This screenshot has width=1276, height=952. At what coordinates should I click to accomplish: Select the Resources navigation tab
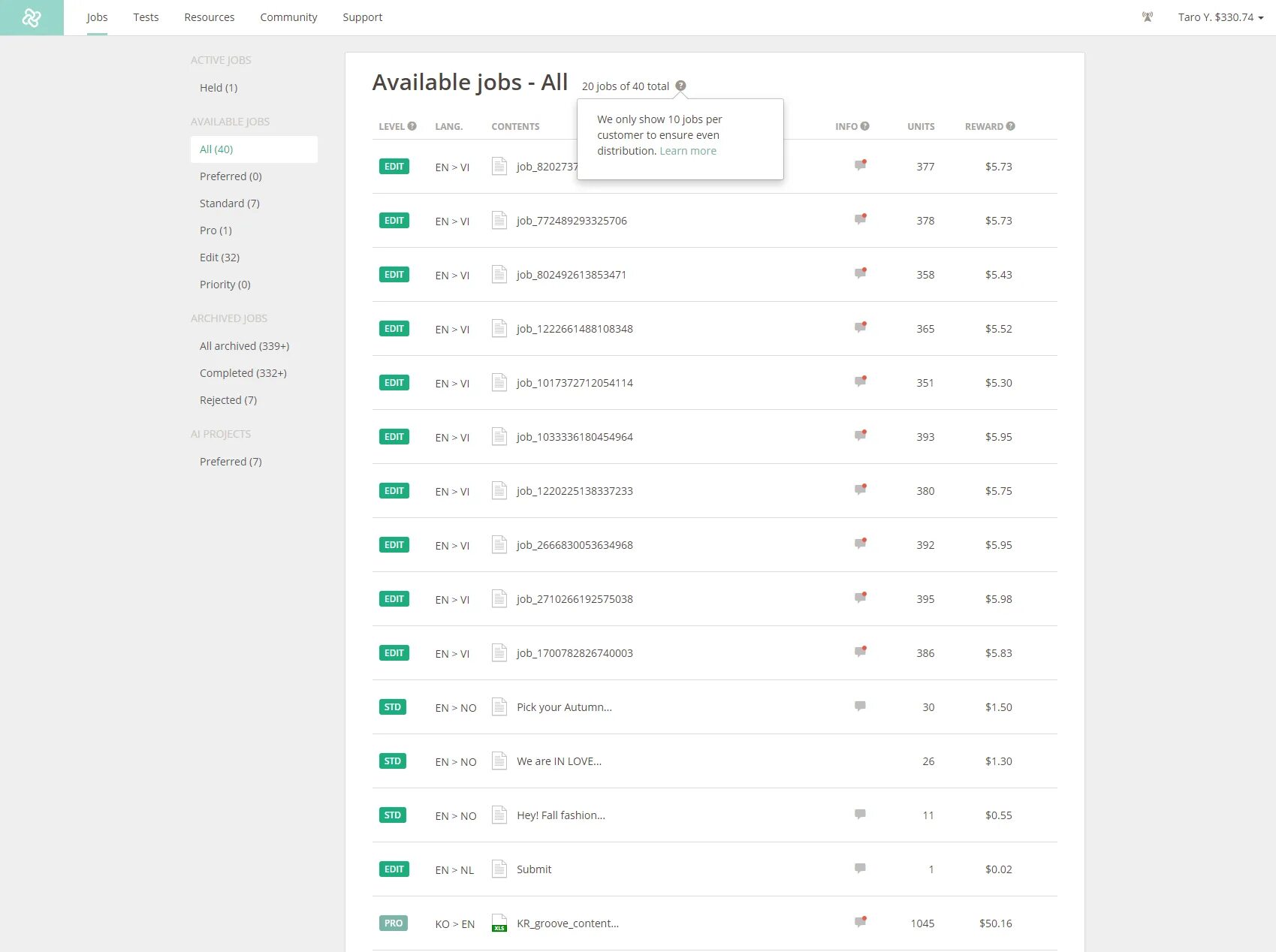point(209,17)
